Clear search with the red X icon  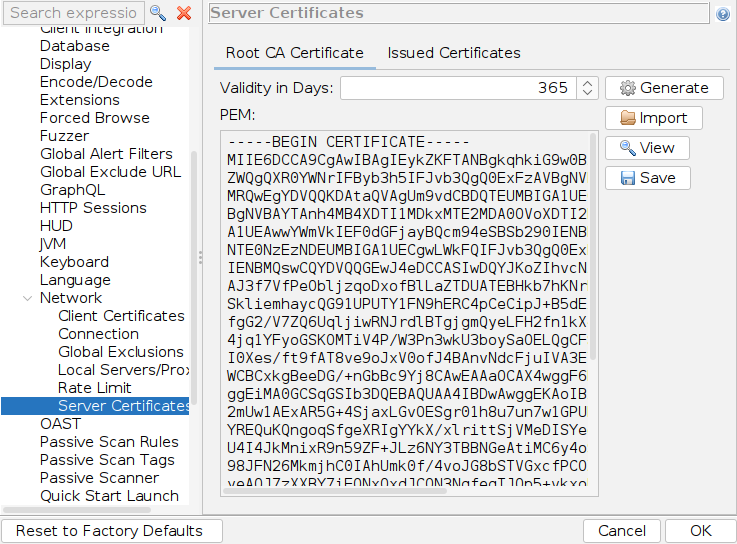click(x=184, y=13)
